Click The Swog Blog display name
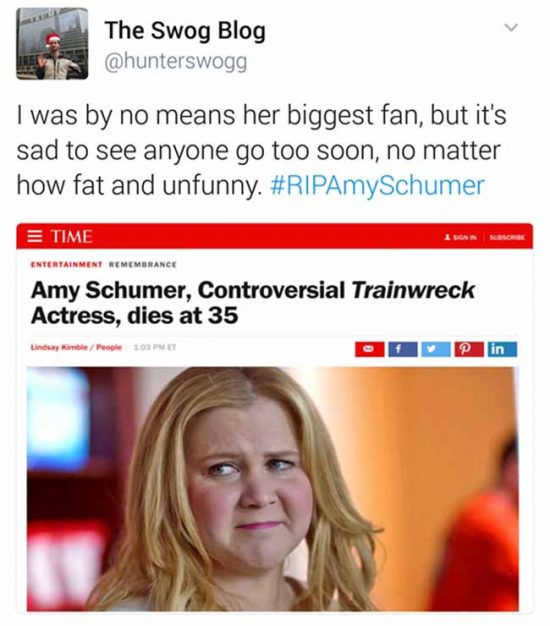550x626 pixels. pyautogui.click(x=185, y=31)
